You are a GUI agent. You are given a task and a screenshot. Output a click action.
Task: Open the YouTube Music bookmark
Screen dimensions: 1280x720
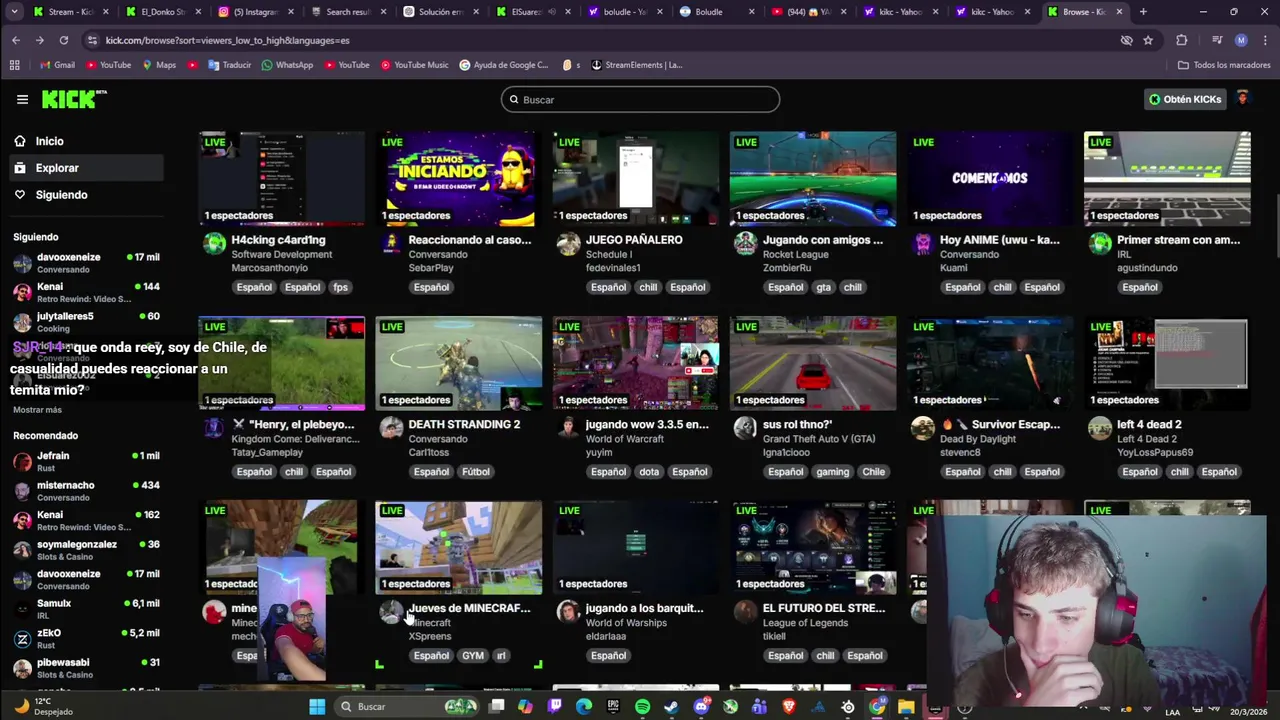coord(413,65)
